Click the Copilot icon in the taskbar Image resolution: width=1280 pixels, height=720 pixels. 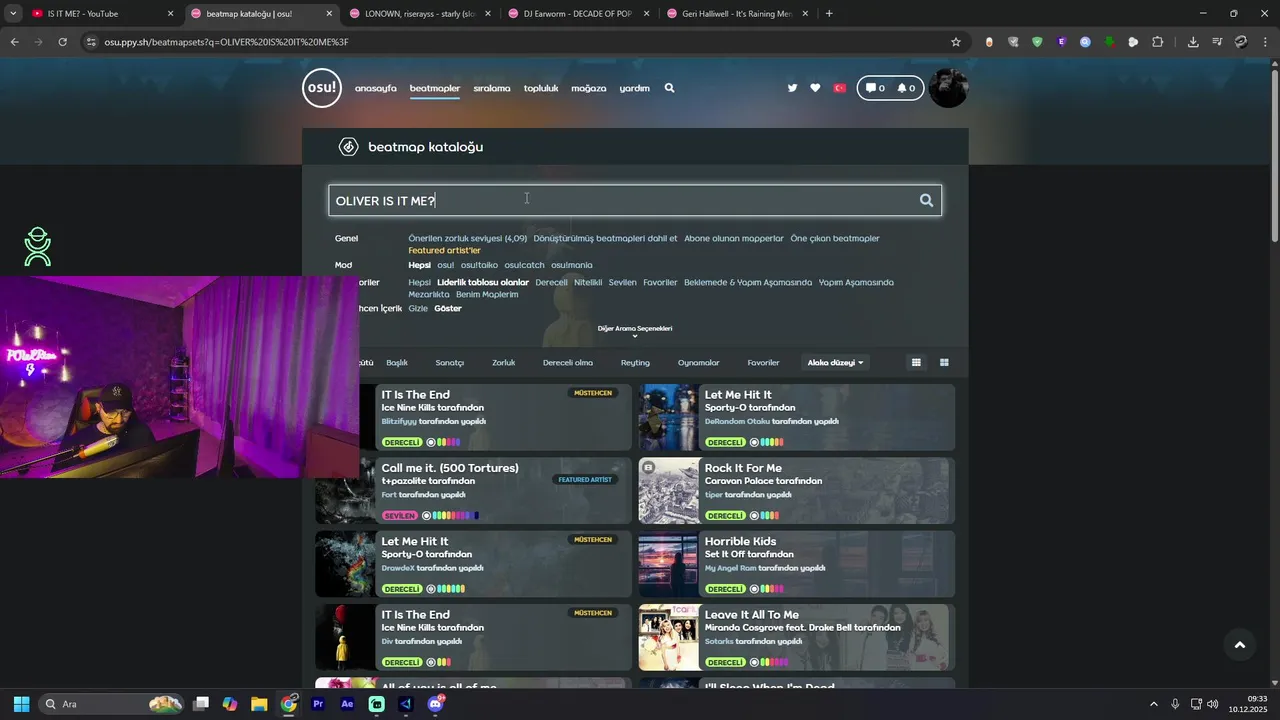pos(230,704)
